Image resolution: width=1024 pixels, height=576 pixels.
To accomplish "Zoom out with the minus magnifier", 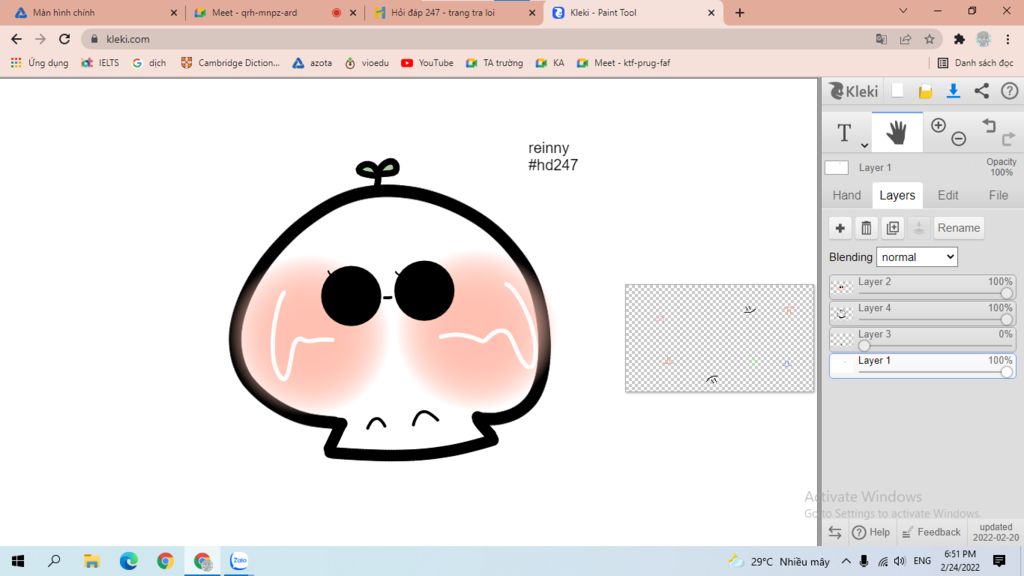I will click(x=958, y=138).
